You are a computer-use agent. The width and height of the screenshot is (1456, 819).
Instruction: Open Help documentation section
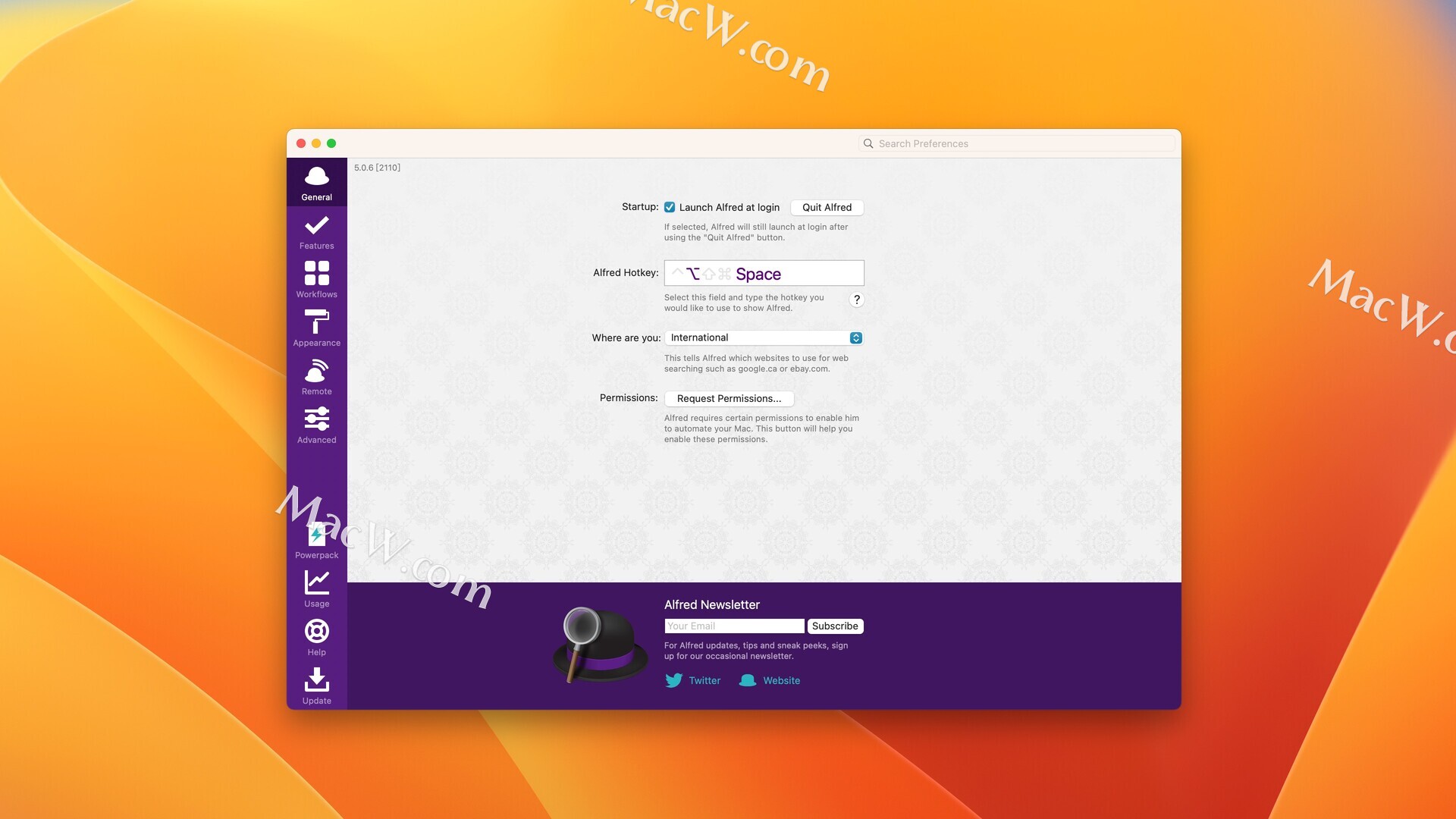tap(316, 637)
